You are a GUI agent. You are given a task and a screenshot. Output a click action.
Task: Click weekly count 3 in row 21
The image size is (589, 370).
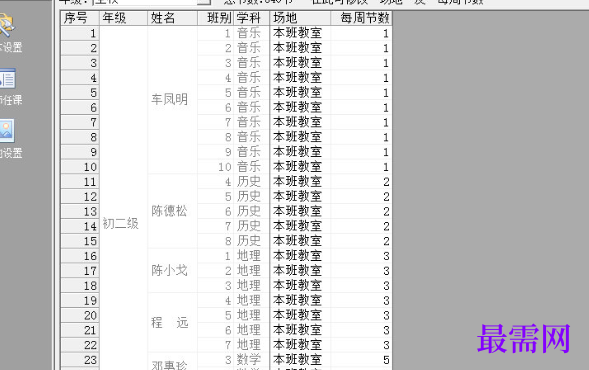(361, 330)
